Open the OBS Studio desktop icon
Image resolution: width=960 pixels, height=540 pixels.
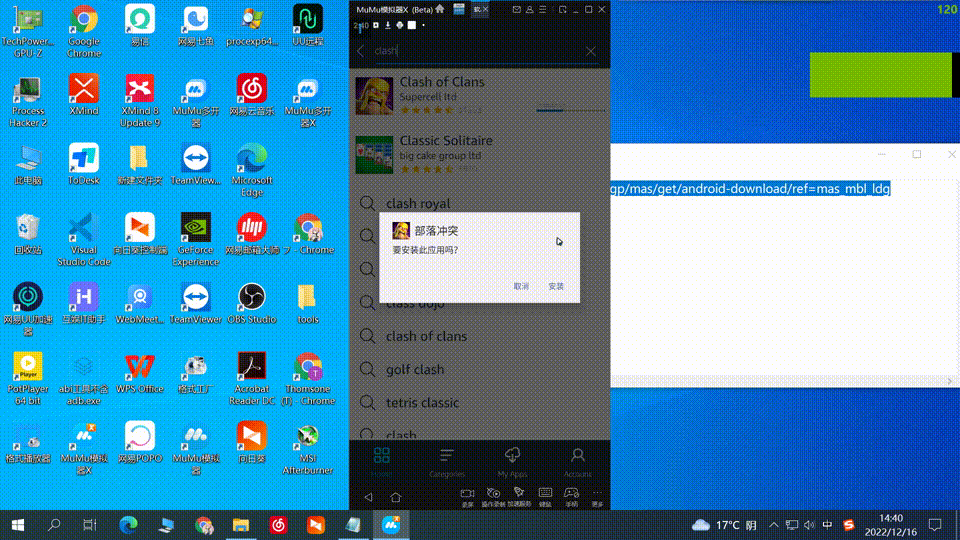[x=252, y=303]
